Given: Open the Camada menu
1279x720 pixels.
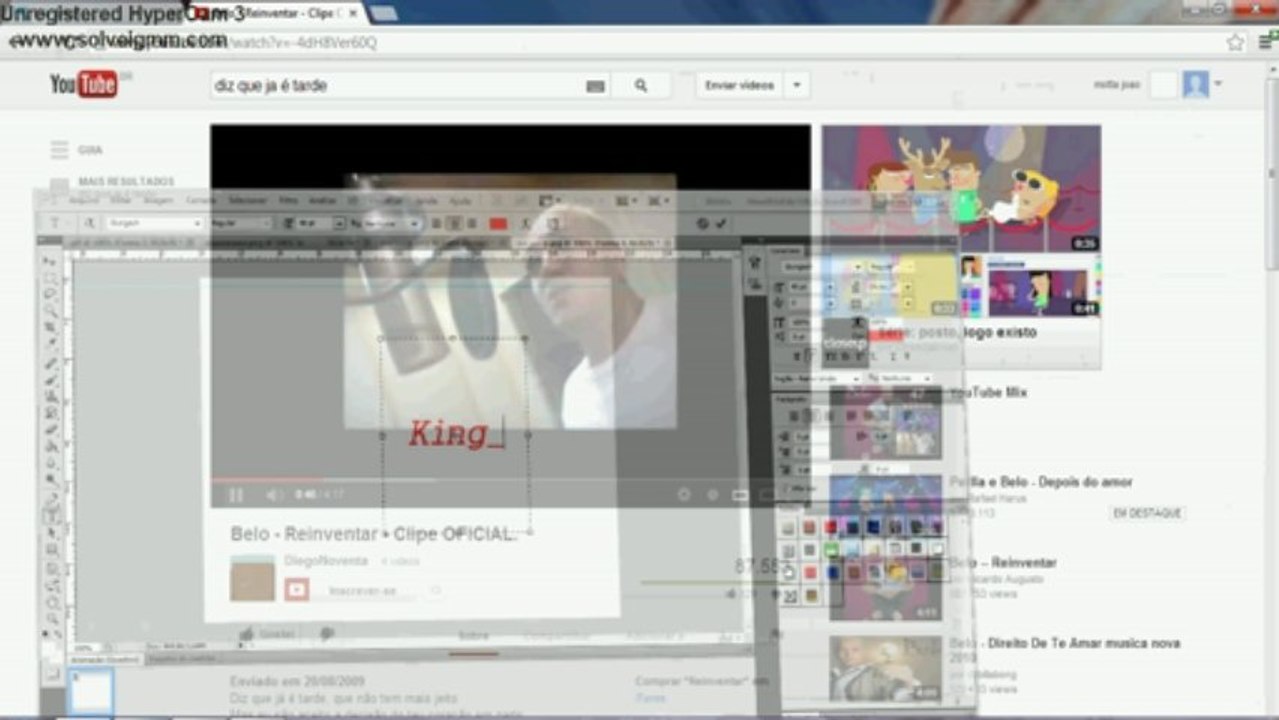Looking at the screenshot, I should coord(200,200).
